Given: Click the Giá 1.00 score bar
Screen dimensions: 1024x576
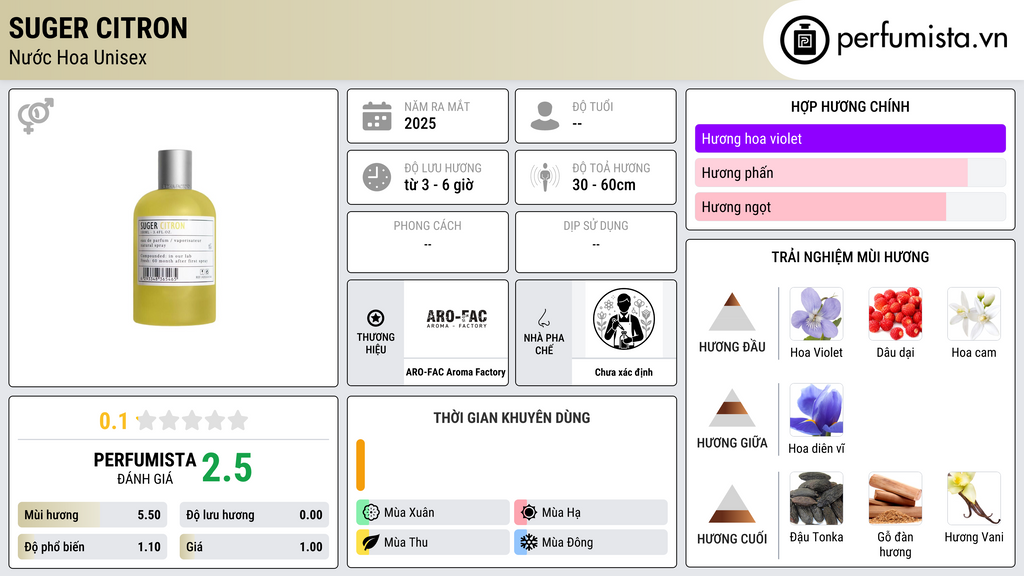Looking at the screenshot, I should tap(254, 547).
